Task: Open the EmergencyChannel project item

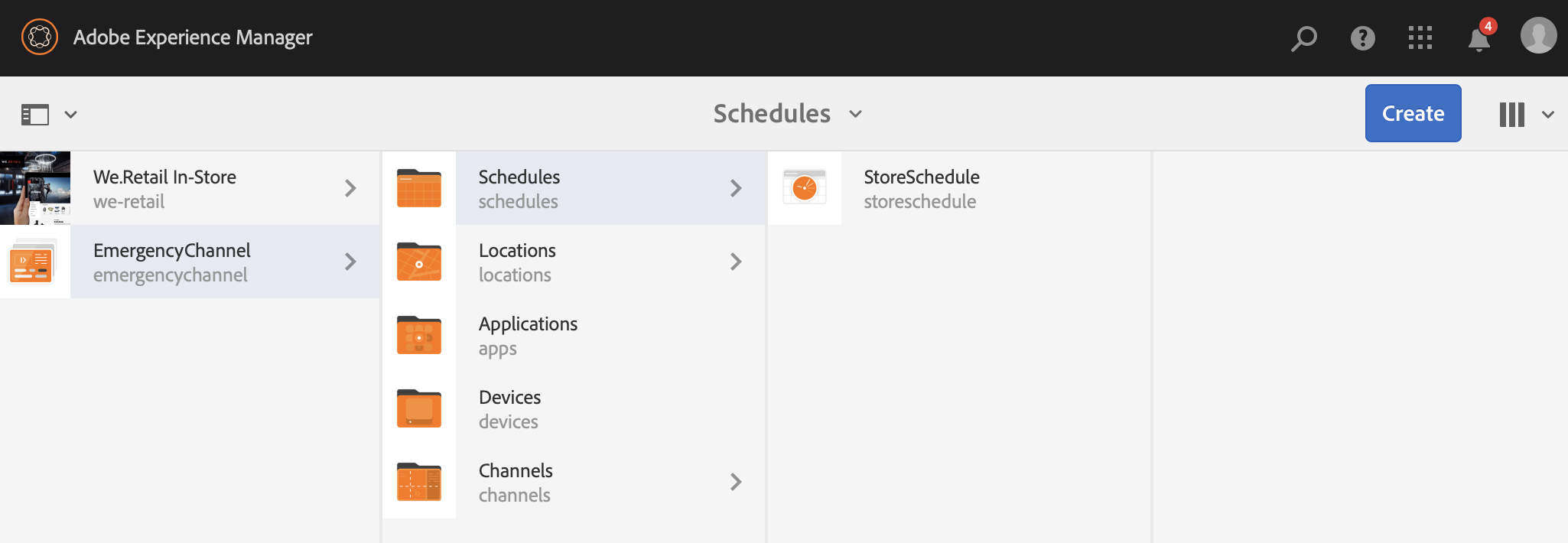Action: click(x=172, y=262)
